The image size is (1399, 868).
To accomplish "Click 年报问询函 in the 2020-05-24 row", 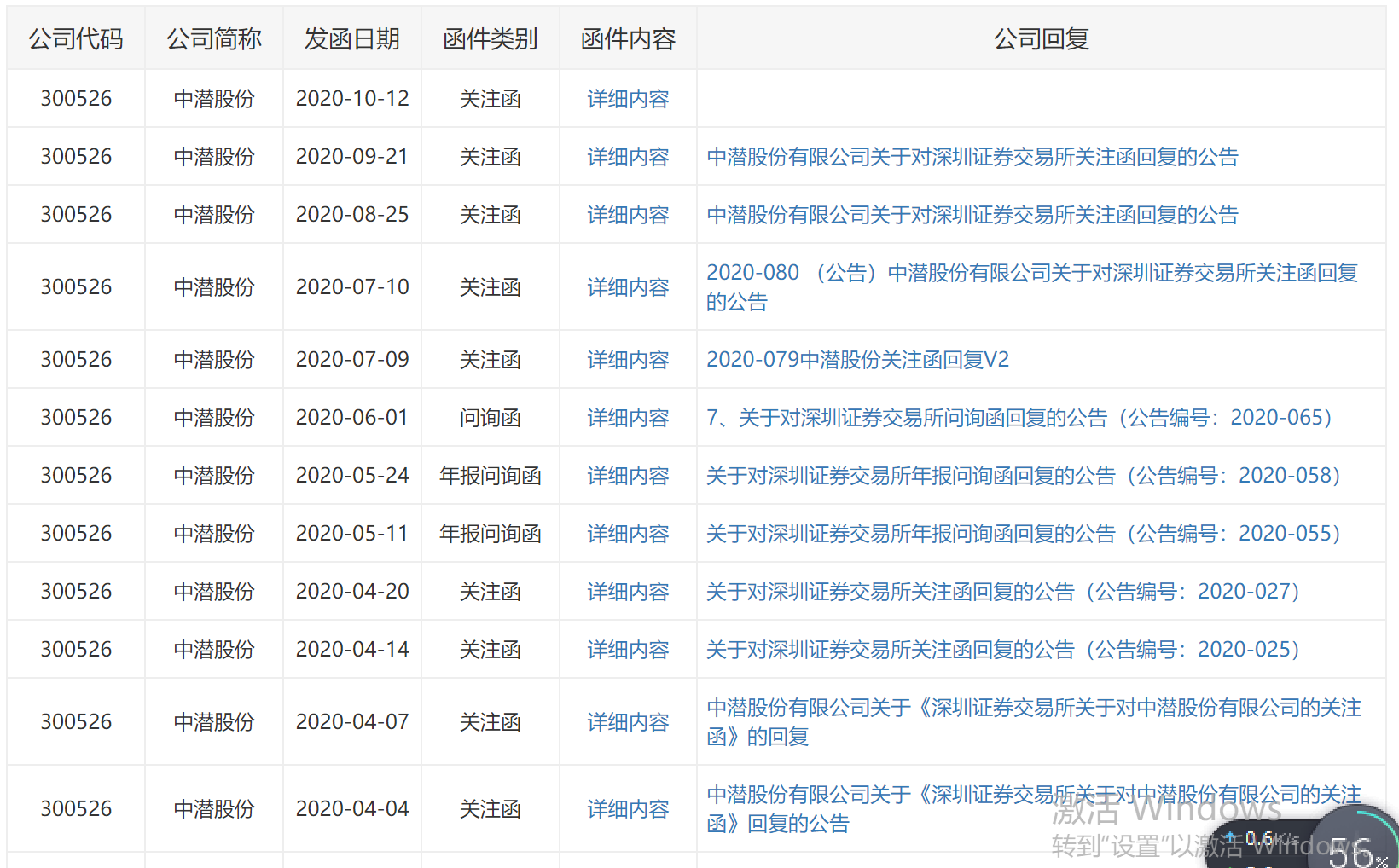I will [491, 476].
